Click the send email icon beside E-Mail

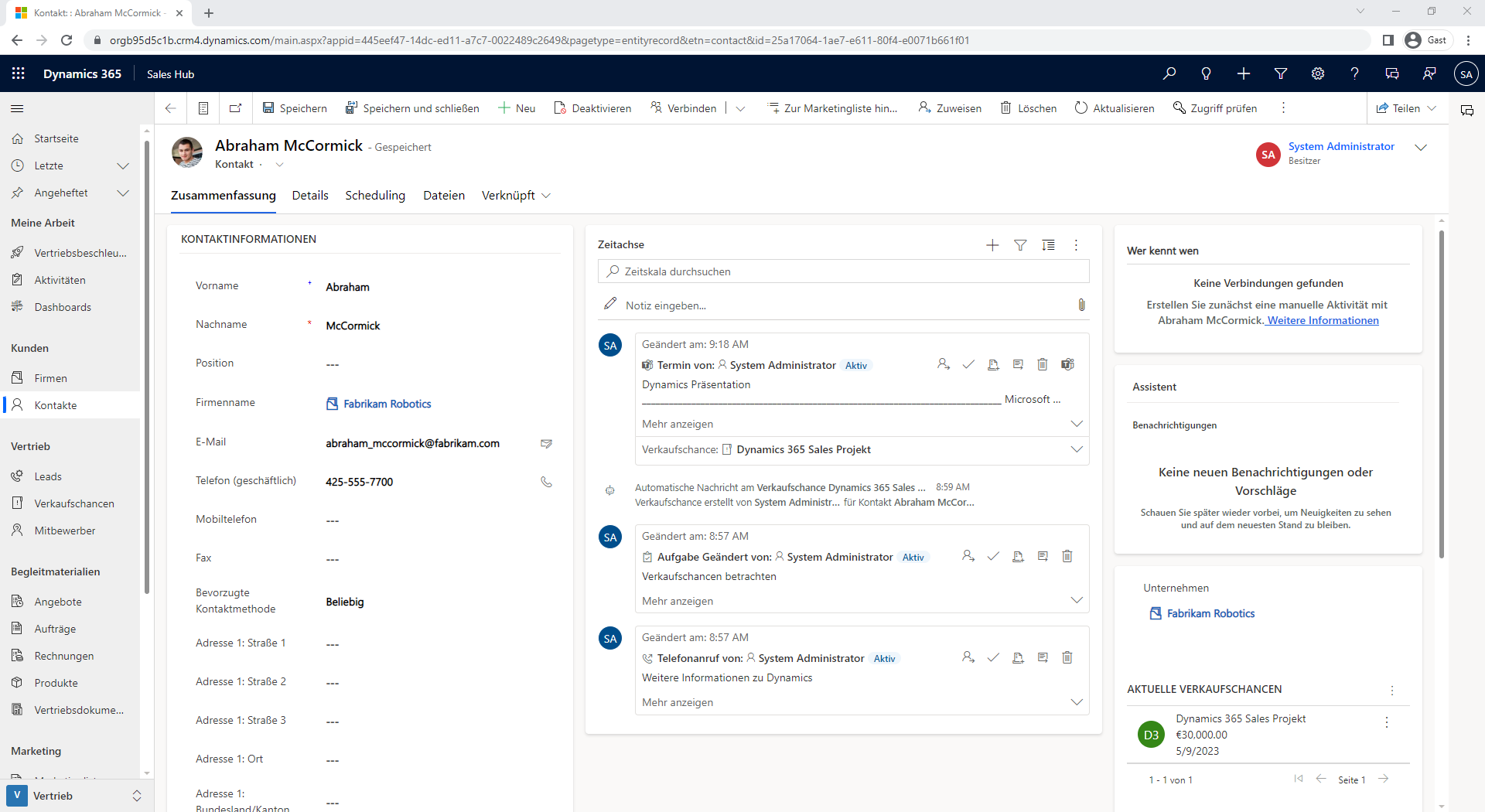tap(546, 443)
